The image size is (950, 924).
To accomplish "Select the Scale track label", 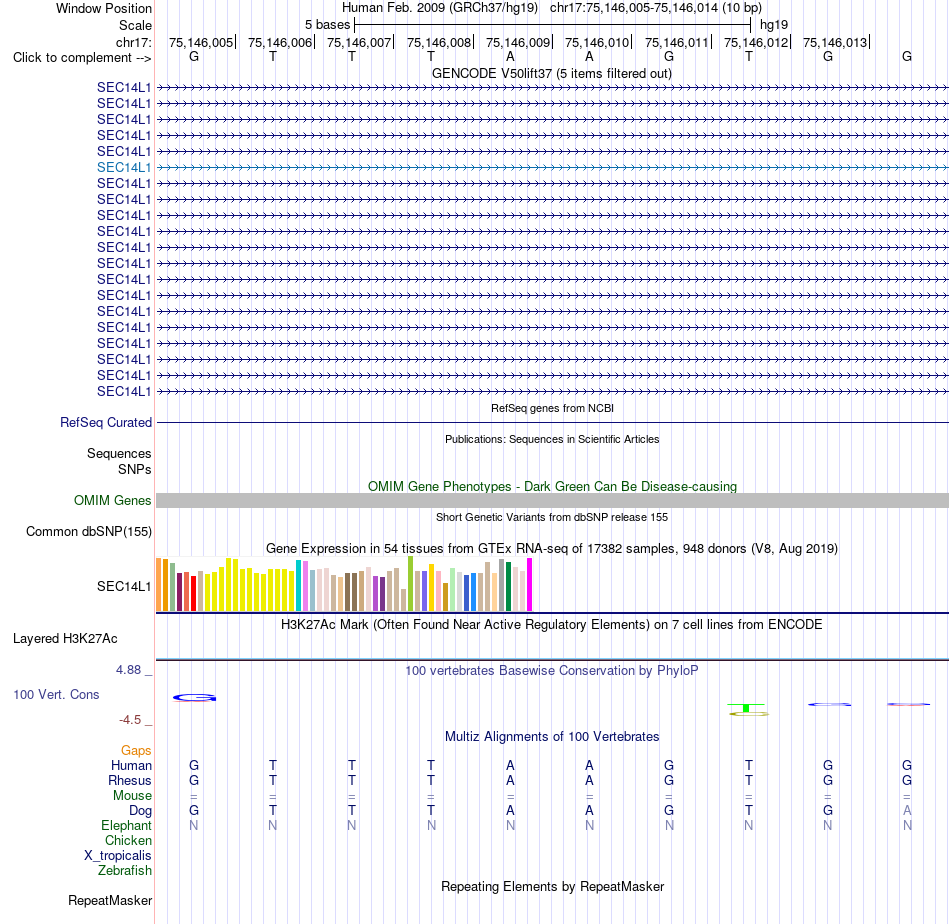I will click(x=135, y=25).
